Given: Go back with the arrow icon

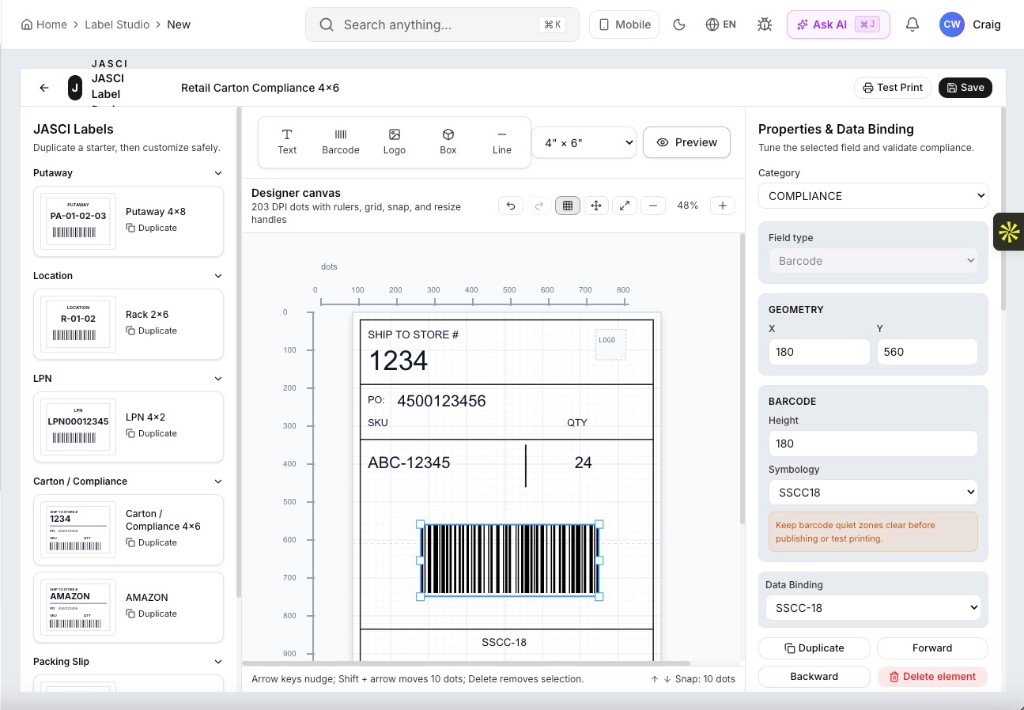Looking at the screenshot, I should (44, 88).
